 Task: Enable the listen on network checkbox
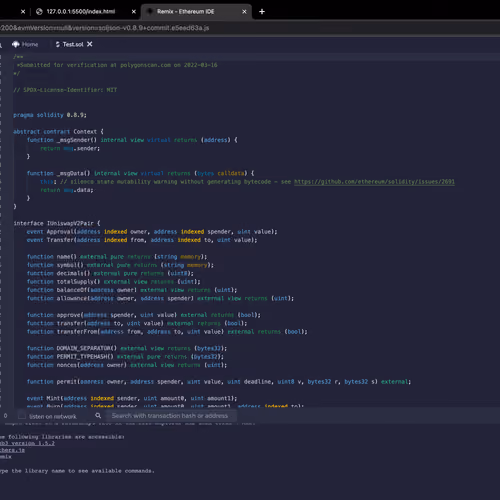(x=22, y=416)
